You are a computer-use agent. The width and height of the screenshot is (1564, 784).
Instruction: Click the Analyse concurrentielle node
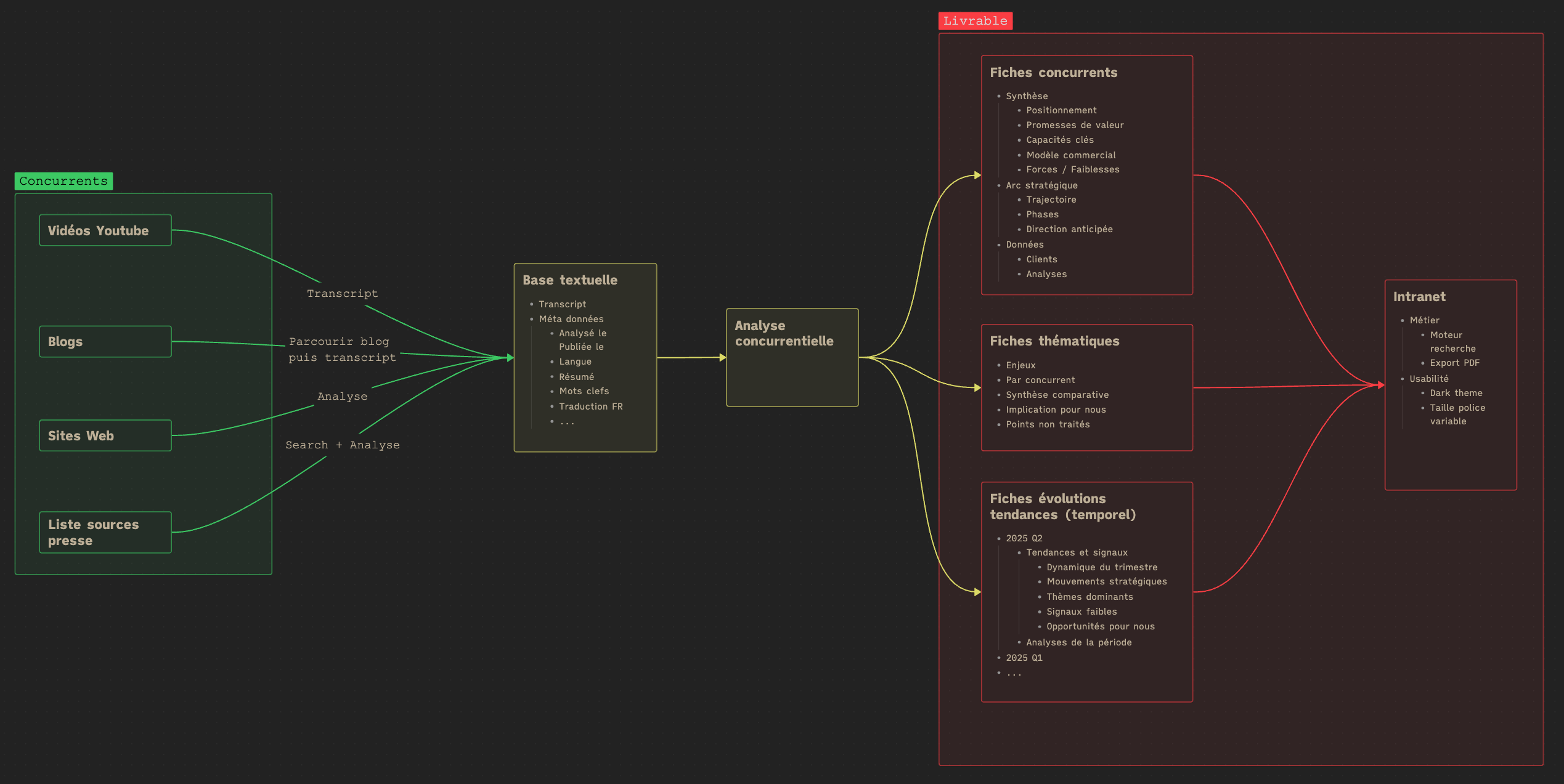(792, 357)
